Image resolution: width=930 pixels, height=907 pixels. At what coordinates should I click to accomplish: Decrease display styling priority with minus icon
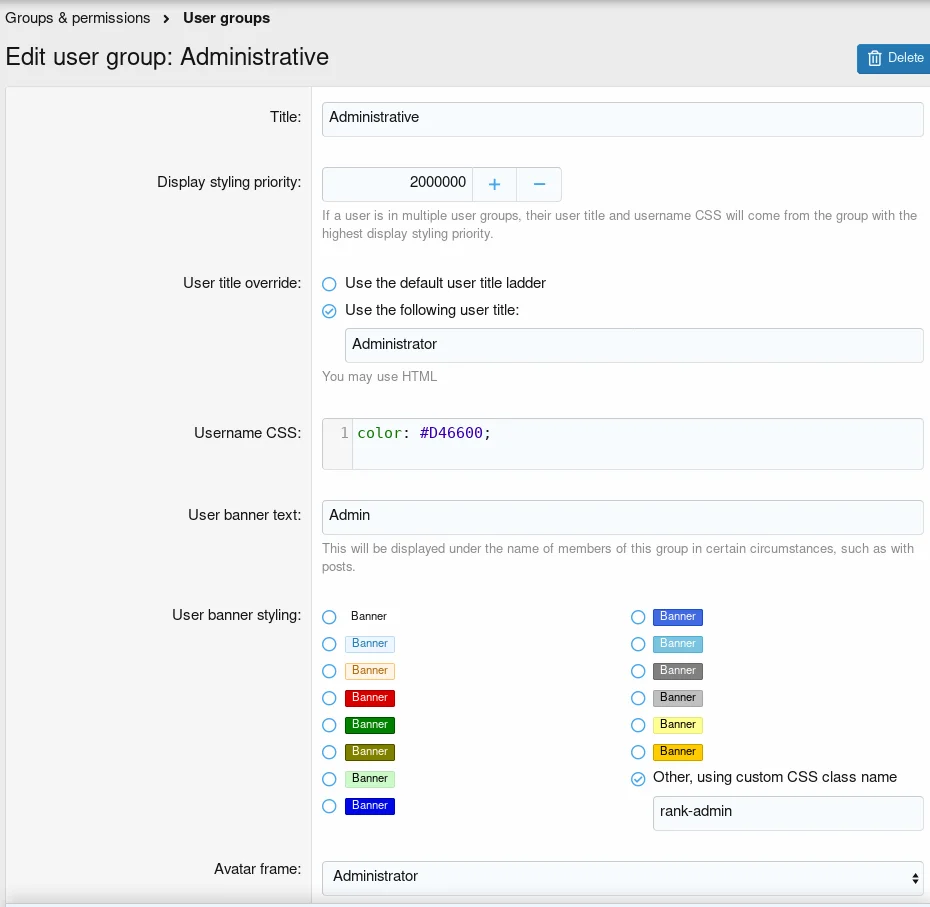(539, 184)
